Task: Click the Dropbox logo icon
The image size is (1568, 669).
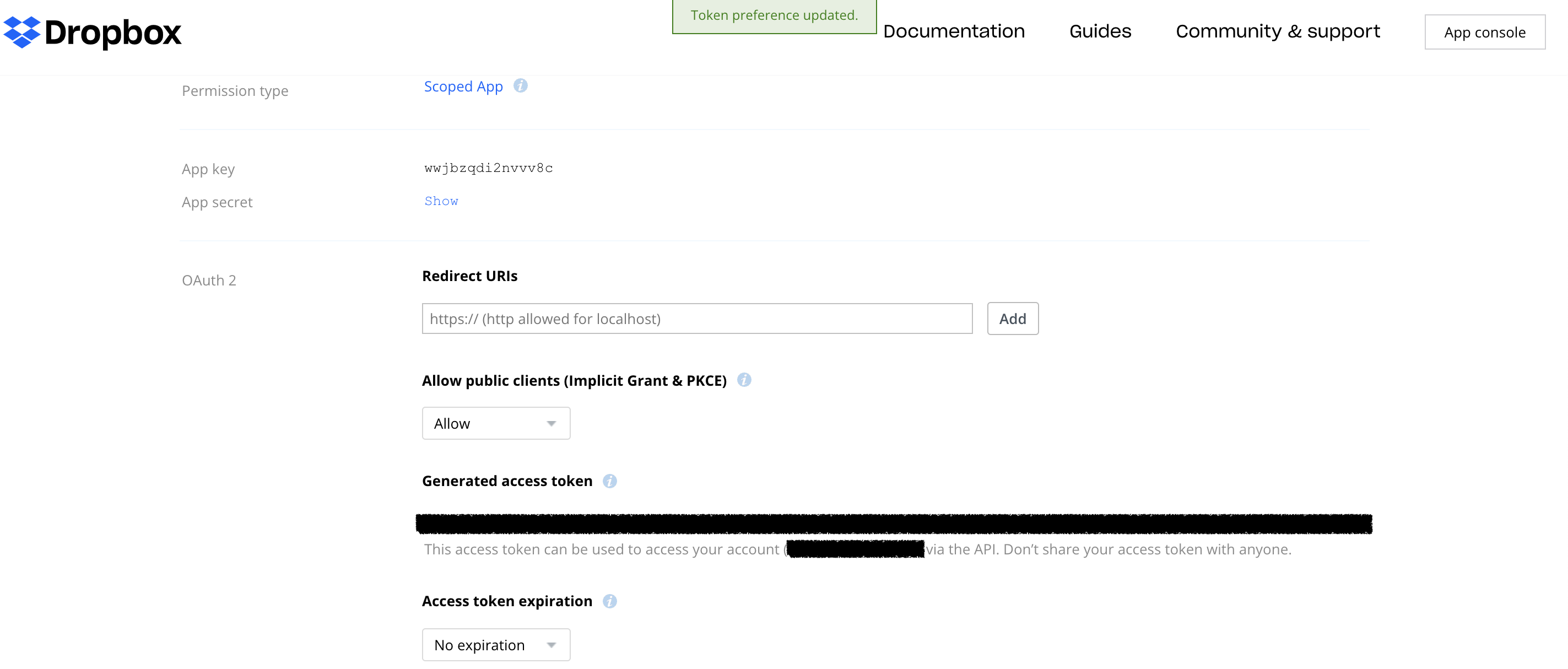Action: tap(22, 33)
